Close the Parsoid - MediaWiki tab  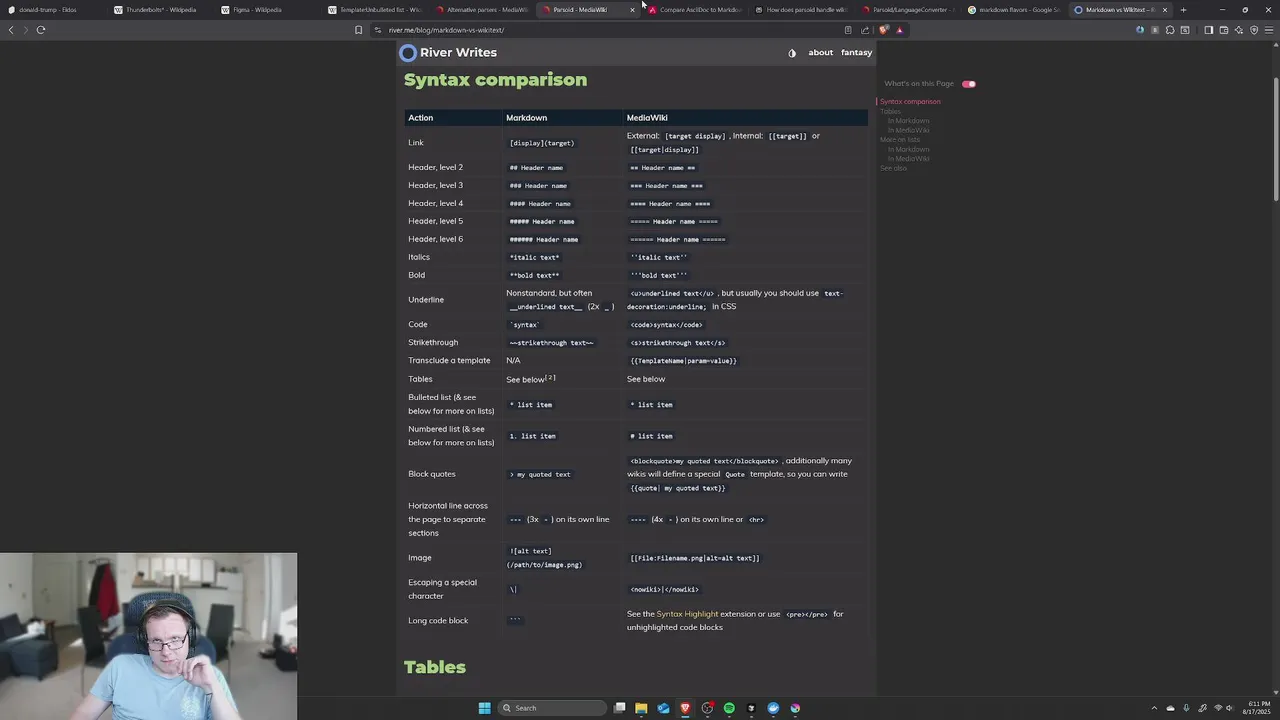[632, 10]
